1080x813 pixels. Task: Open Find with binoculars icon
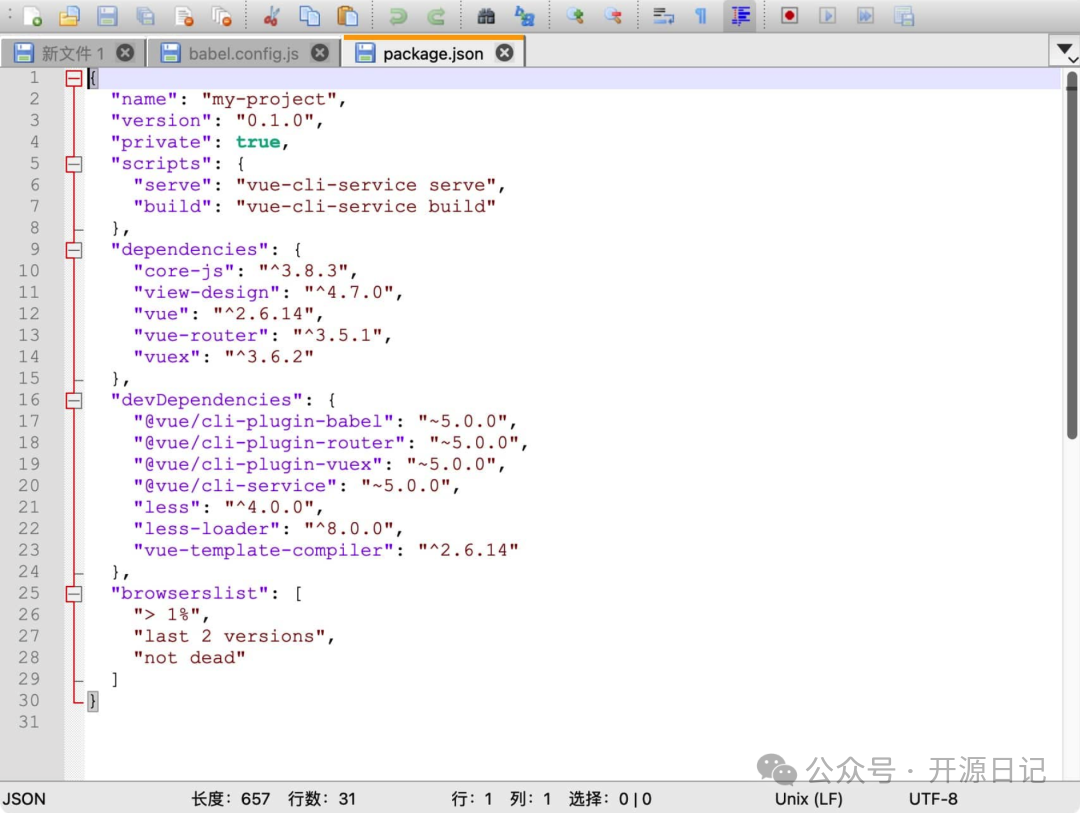[486, 15]
